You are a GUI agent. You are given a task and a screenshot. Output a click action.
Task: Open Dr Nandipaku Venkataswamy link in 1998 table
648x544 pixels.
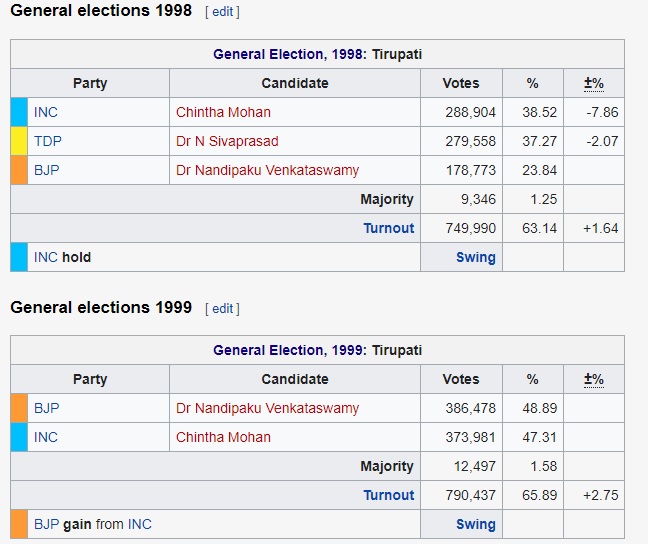tap(267, 170)
